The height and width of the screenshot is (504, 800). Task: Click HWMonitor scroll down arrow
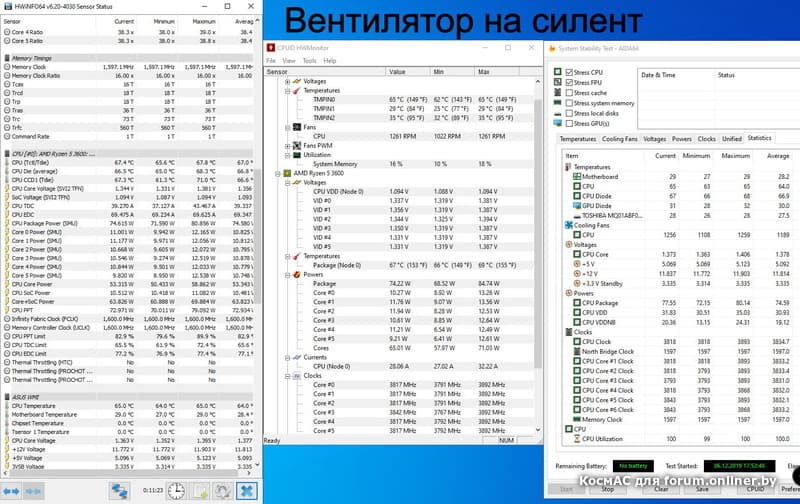pyautogui.click(x=538, y=430)
